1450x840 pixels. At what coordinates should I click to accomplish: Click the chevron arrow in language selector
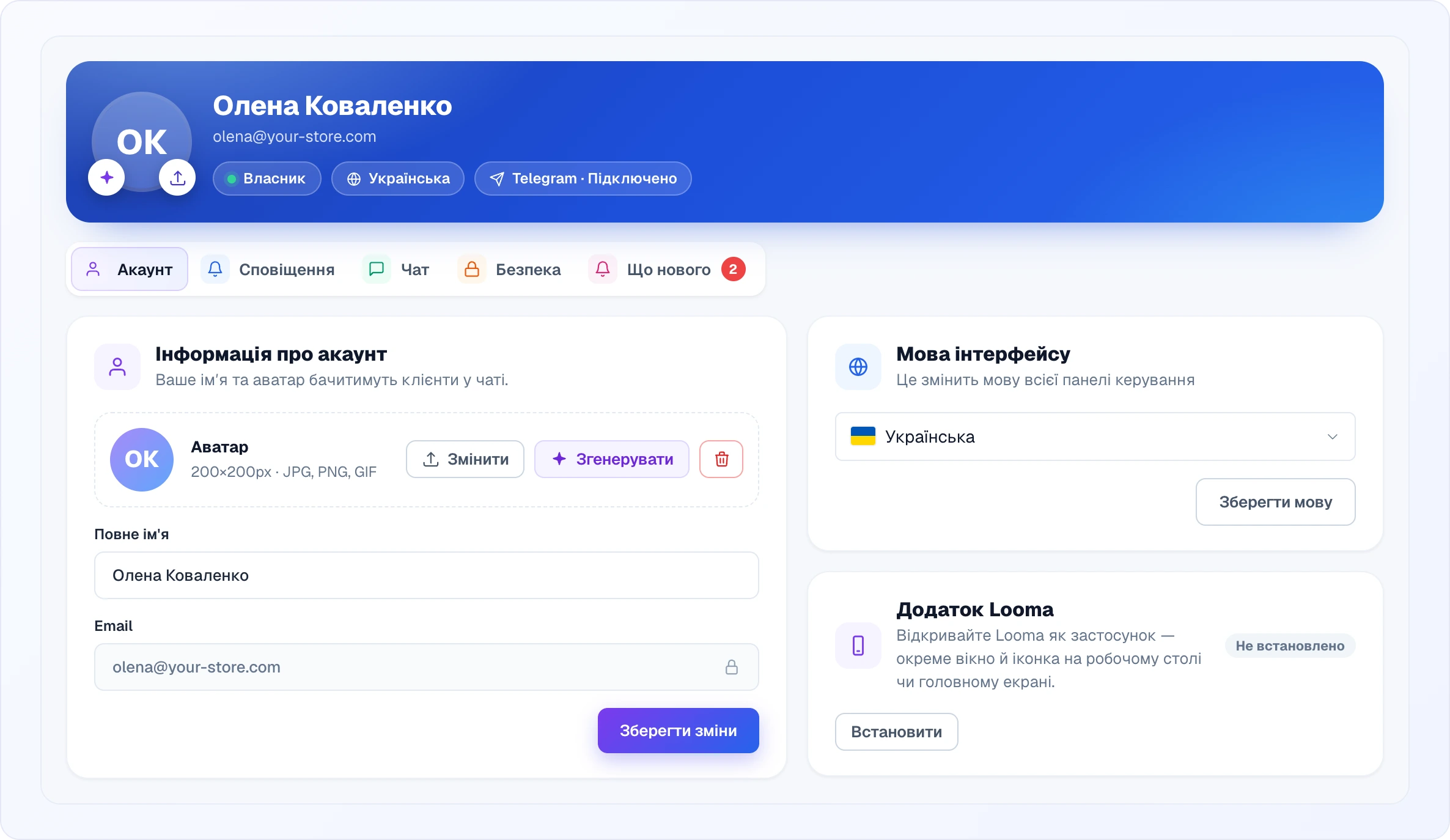click(1333, 437)
